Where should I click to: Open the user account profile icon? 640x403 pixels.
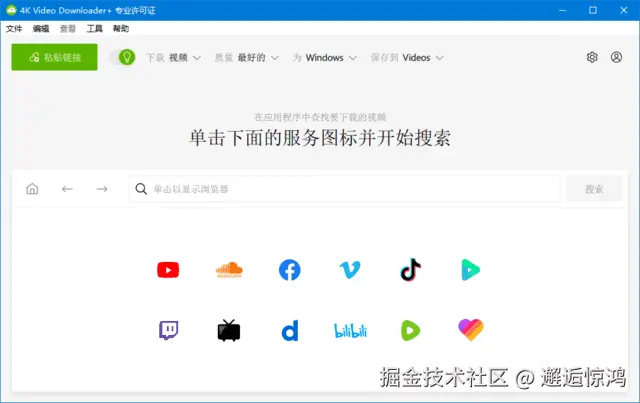[x=616, y=57]
